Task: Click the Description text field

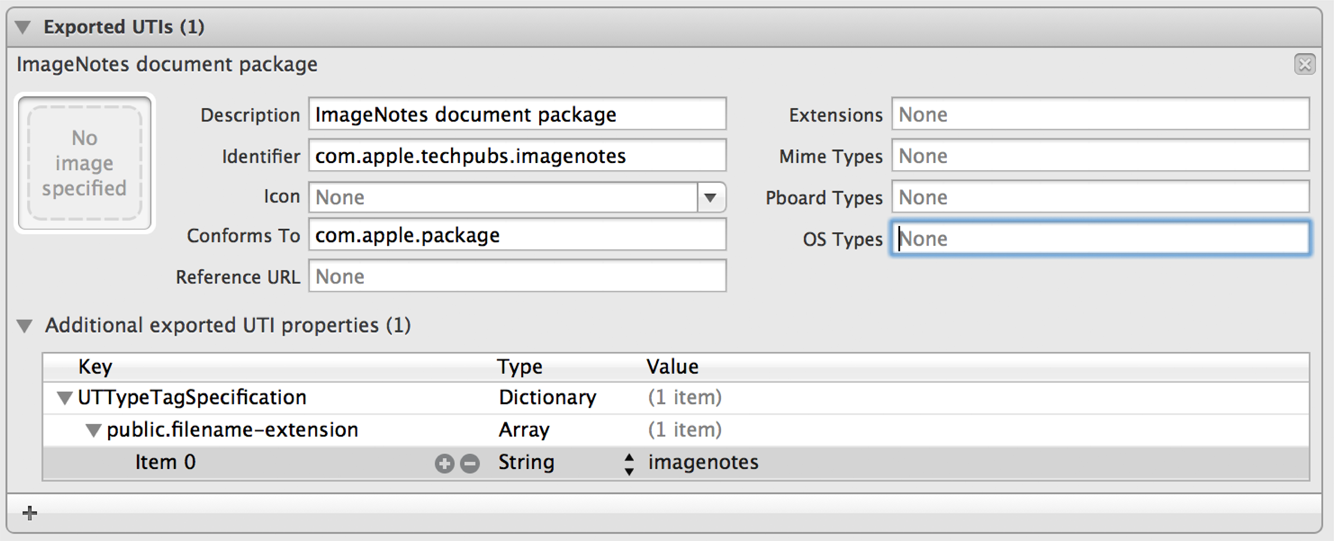Action: tap(517, 115)
